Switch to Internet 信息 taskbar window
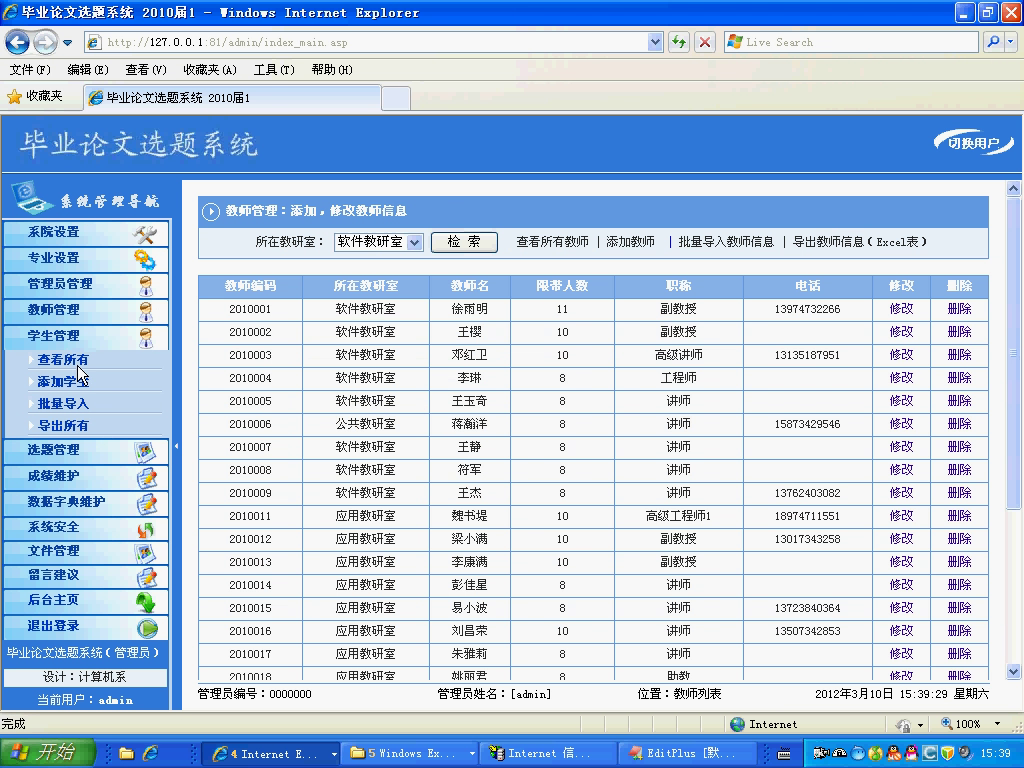This screenshot has width=1024, height=768. tap(549, 754)
